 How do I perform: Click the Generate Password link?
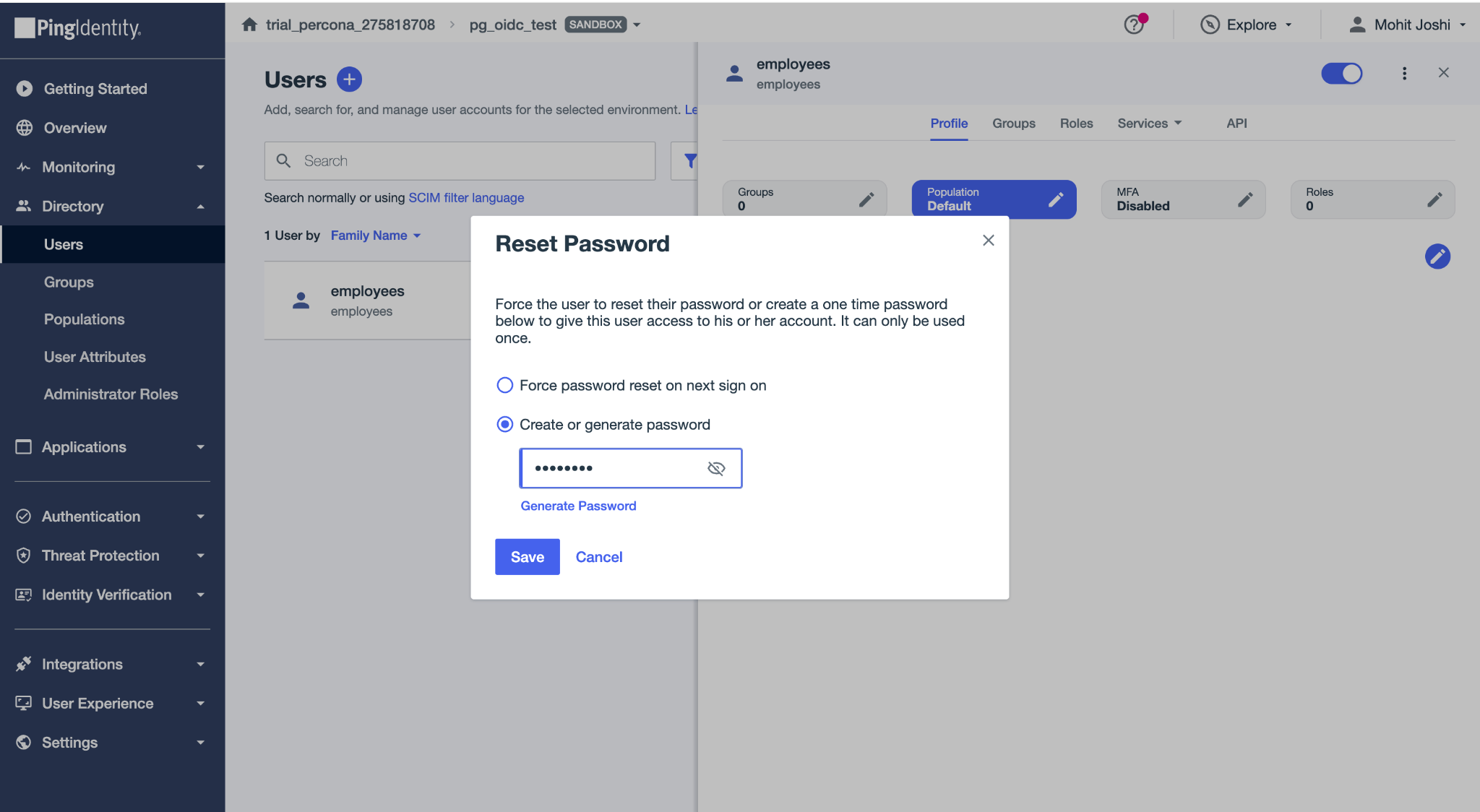tap(578, 506)
